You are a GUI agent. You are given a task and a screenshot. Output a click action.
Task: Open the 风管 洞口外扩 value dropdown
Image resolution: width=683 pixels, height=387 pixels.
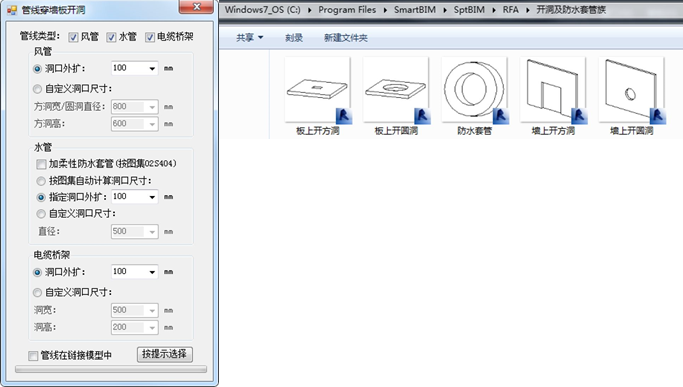152,68
